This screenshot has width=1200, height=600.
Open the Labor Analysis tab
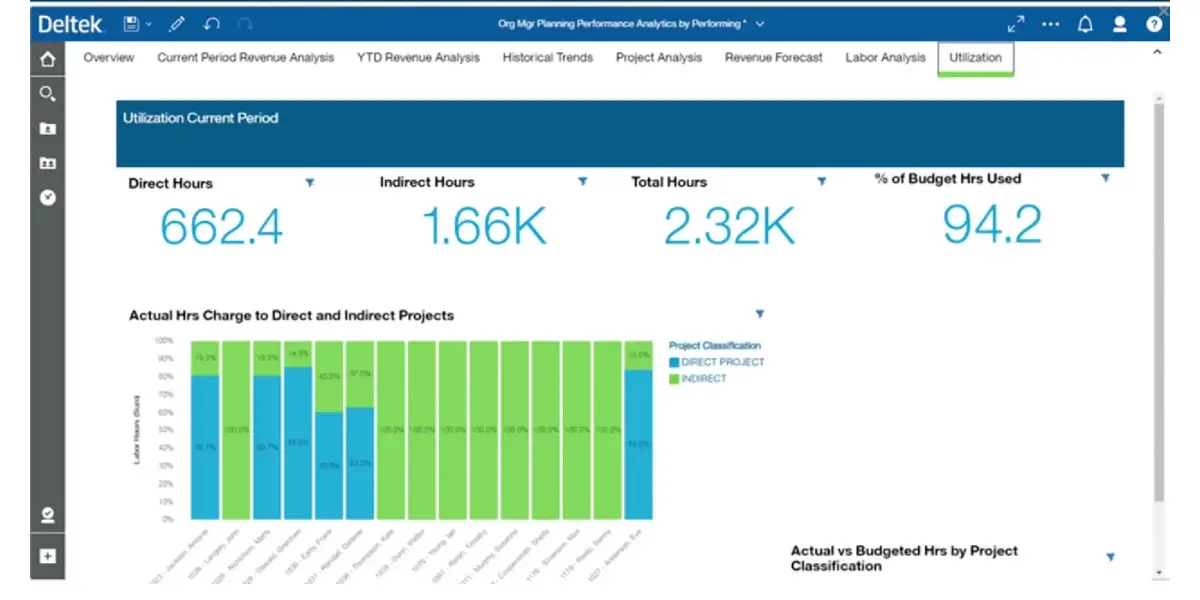pos(886,58)
